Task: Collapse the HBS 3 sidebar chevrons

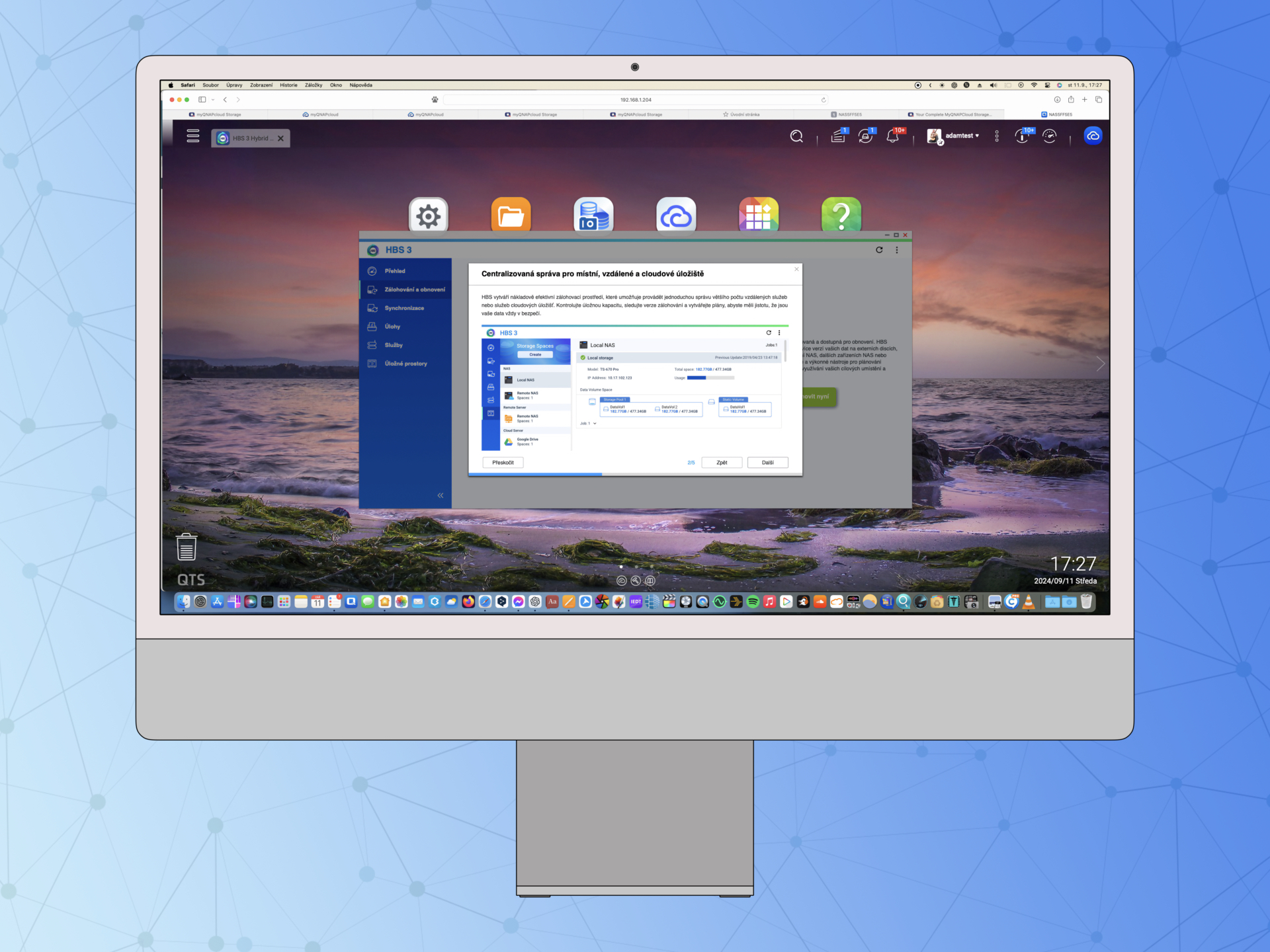Action: [x=440, y=495]
